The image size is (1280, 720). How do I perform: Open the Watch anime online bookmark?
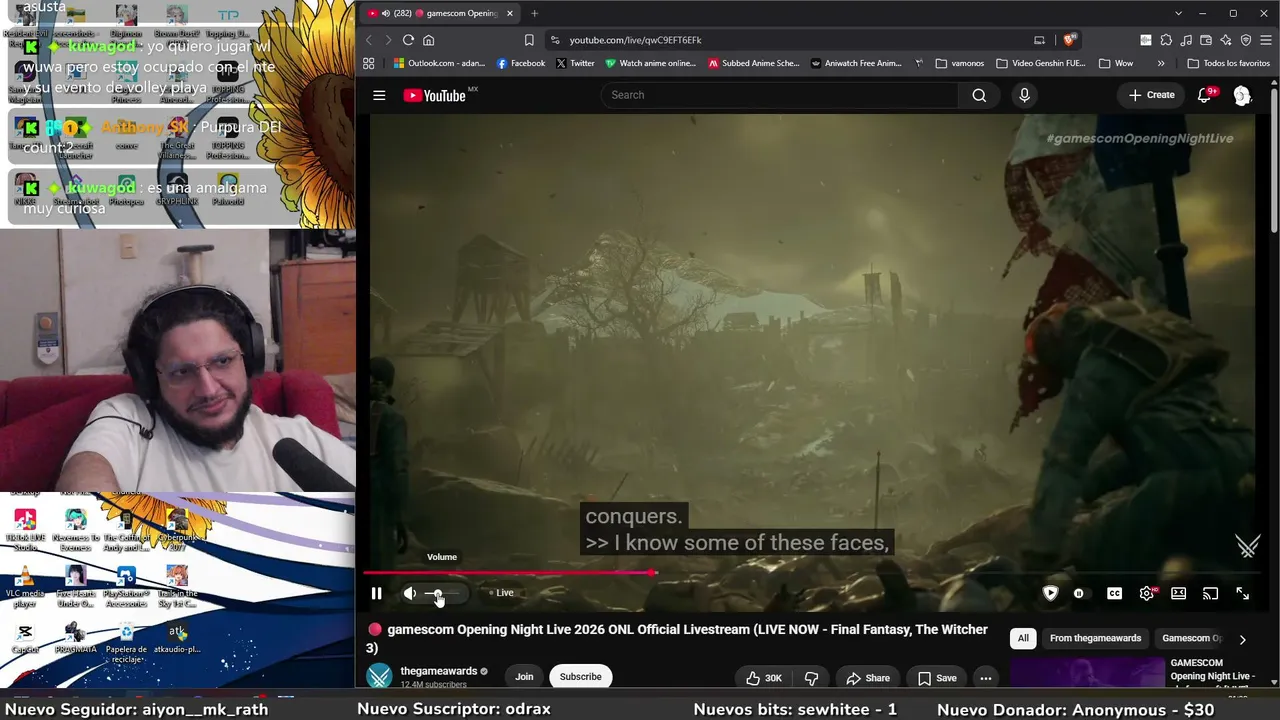[650, 63]
